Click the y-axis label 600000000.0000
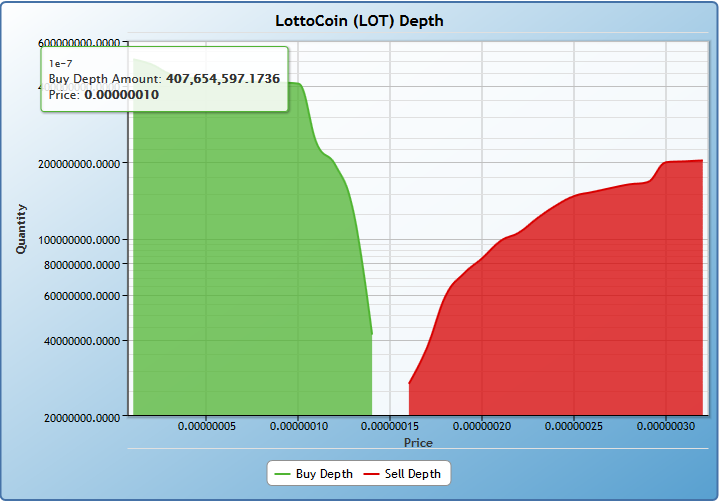719x501 pixels. point(79,43)
